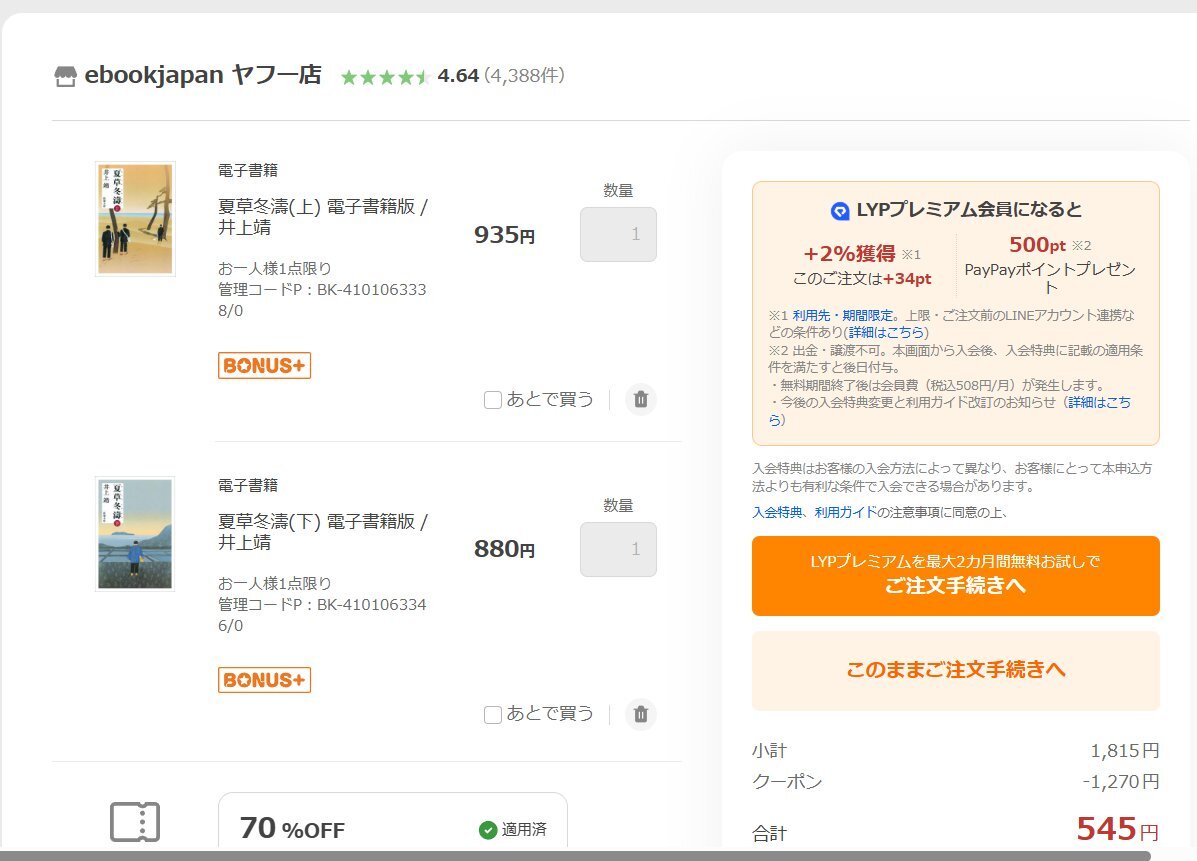Delete 夏草冬濤(上) with trash icon

[x=641, y=399]
